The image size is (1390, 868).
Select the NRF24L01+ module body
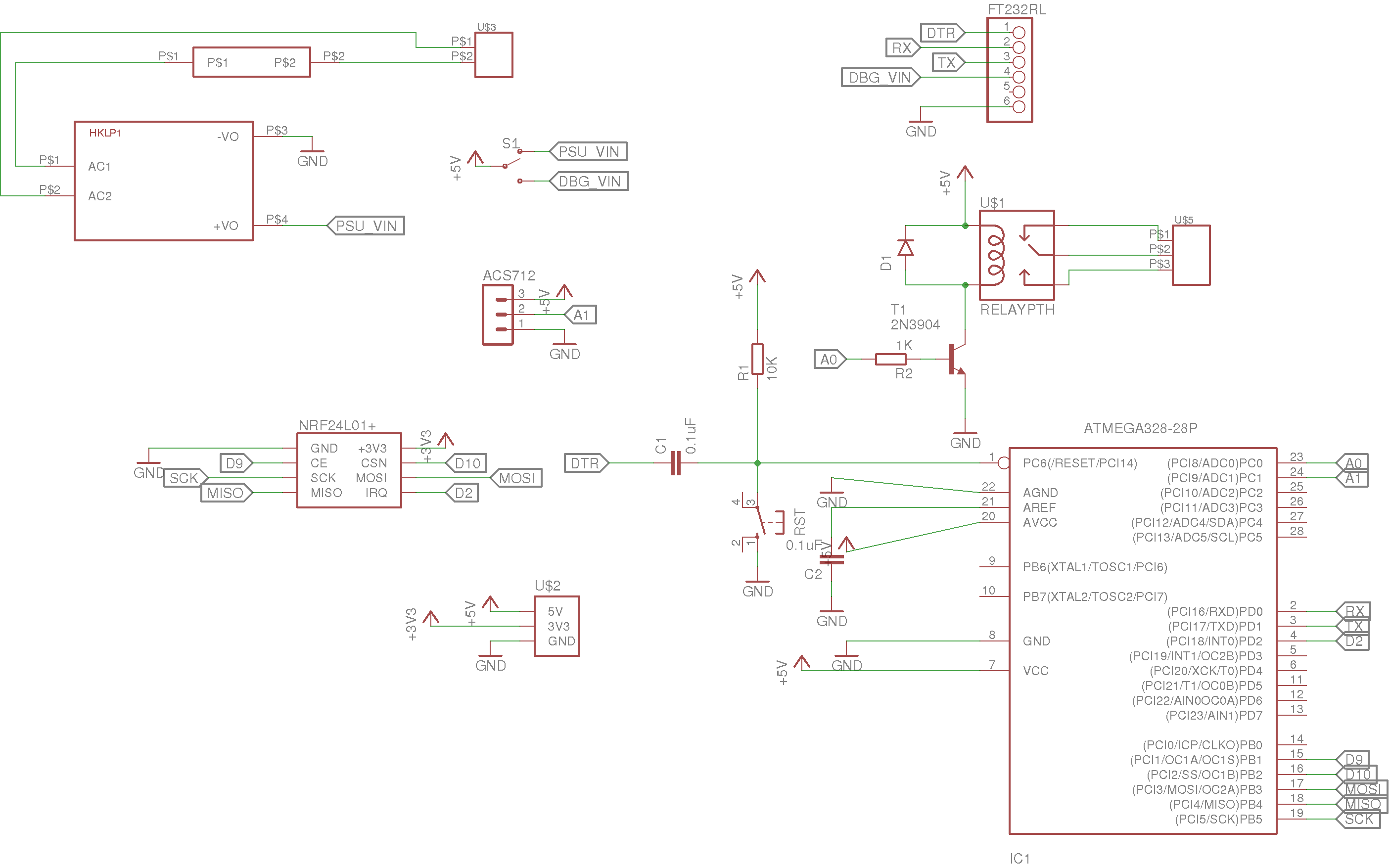click(349, 470)
